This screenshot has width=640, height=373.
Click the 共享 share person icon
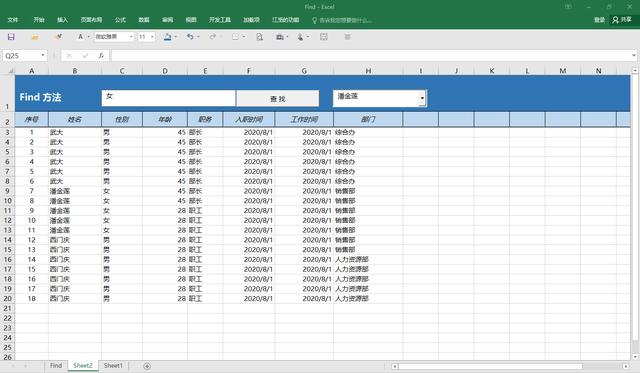tap(615, 20)
